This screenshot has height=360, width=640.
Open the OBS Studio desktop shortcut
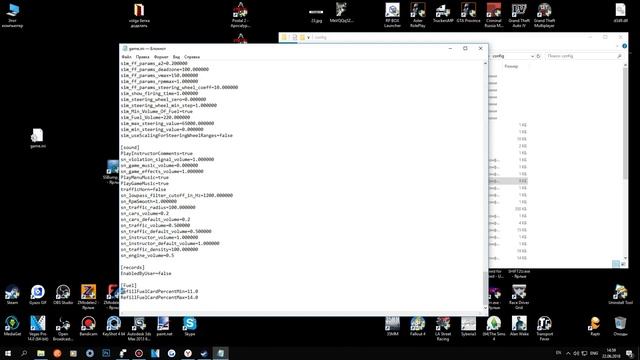63,295
